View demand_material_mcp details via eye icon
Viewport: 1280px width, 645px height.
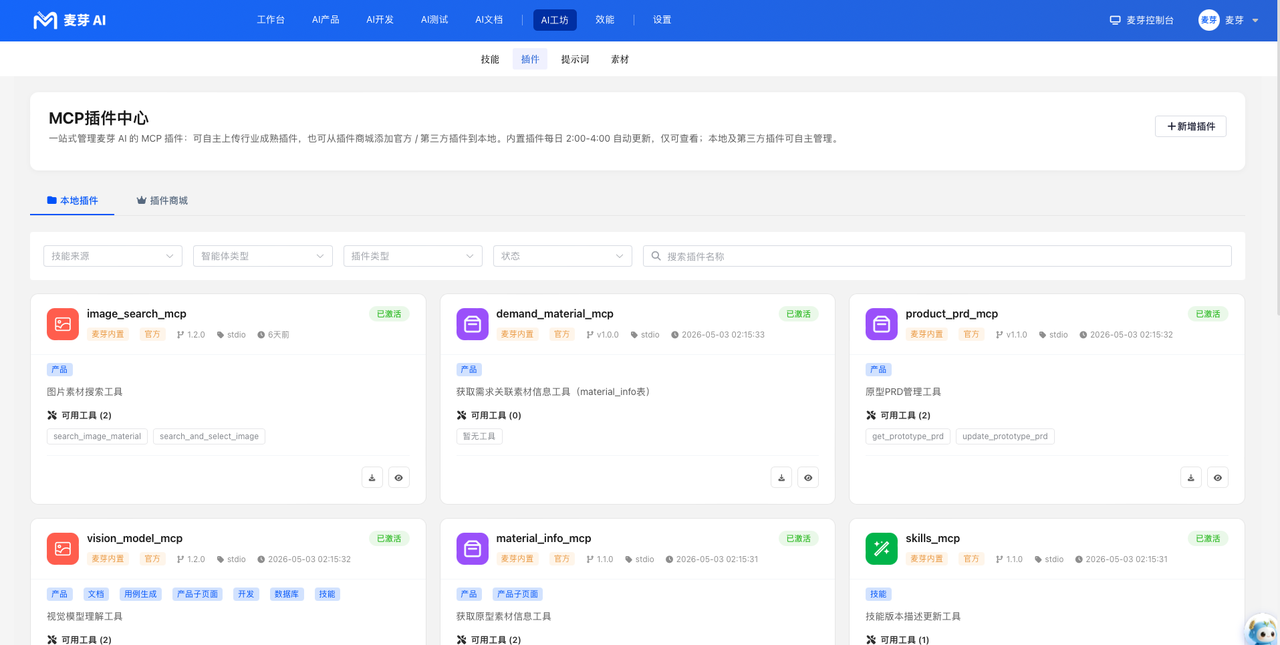[x=808, y=478]
